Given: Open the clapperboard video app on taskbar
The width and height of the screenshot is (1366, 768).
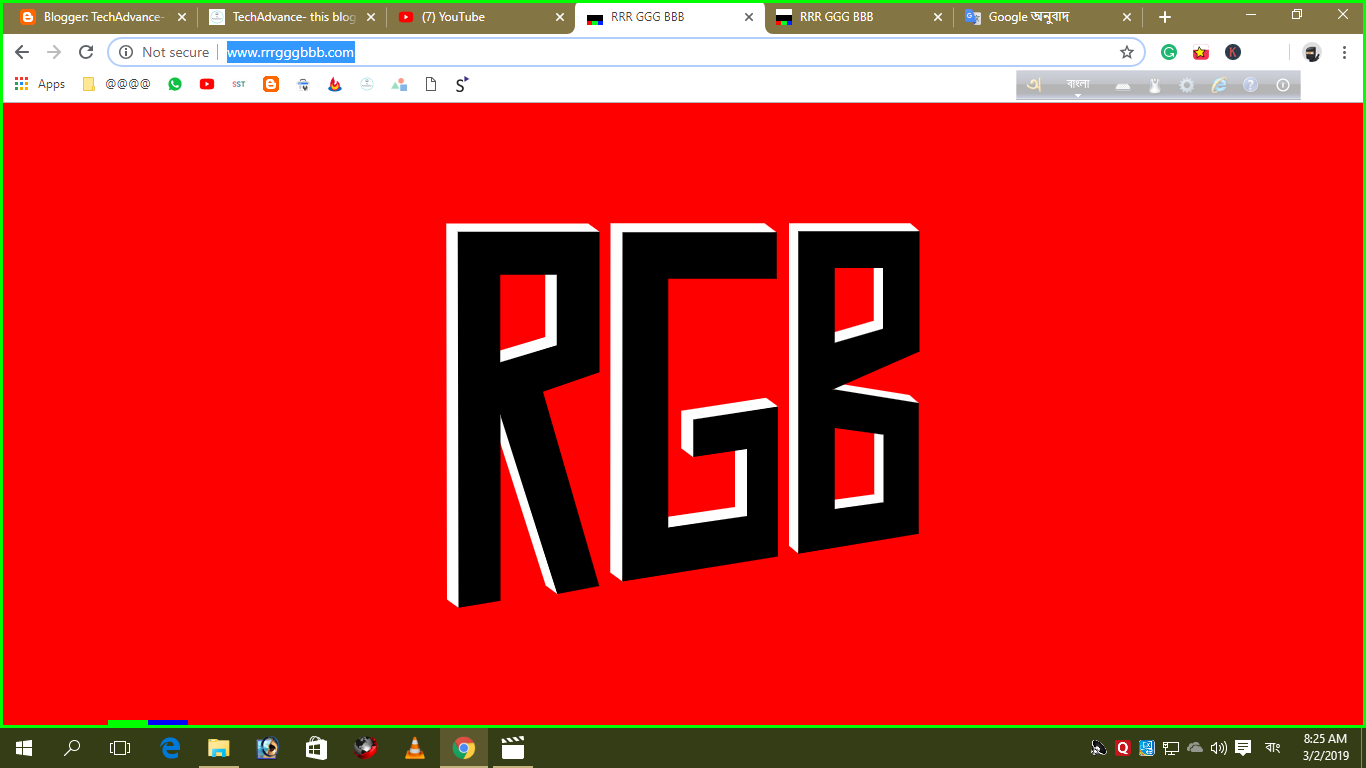Looking at the screenshot, I should pyautogui.click(x=512, y=748).
